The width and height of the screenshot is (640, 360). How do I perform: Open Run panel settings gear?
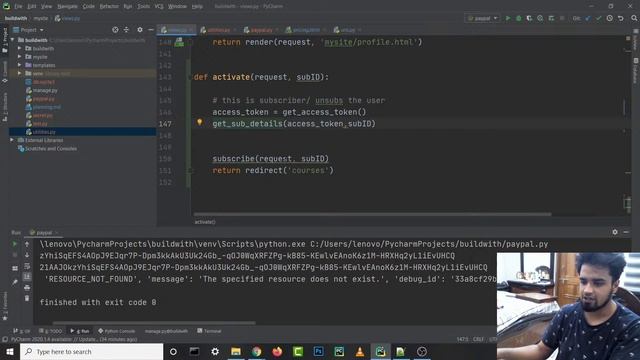[615, 232]
